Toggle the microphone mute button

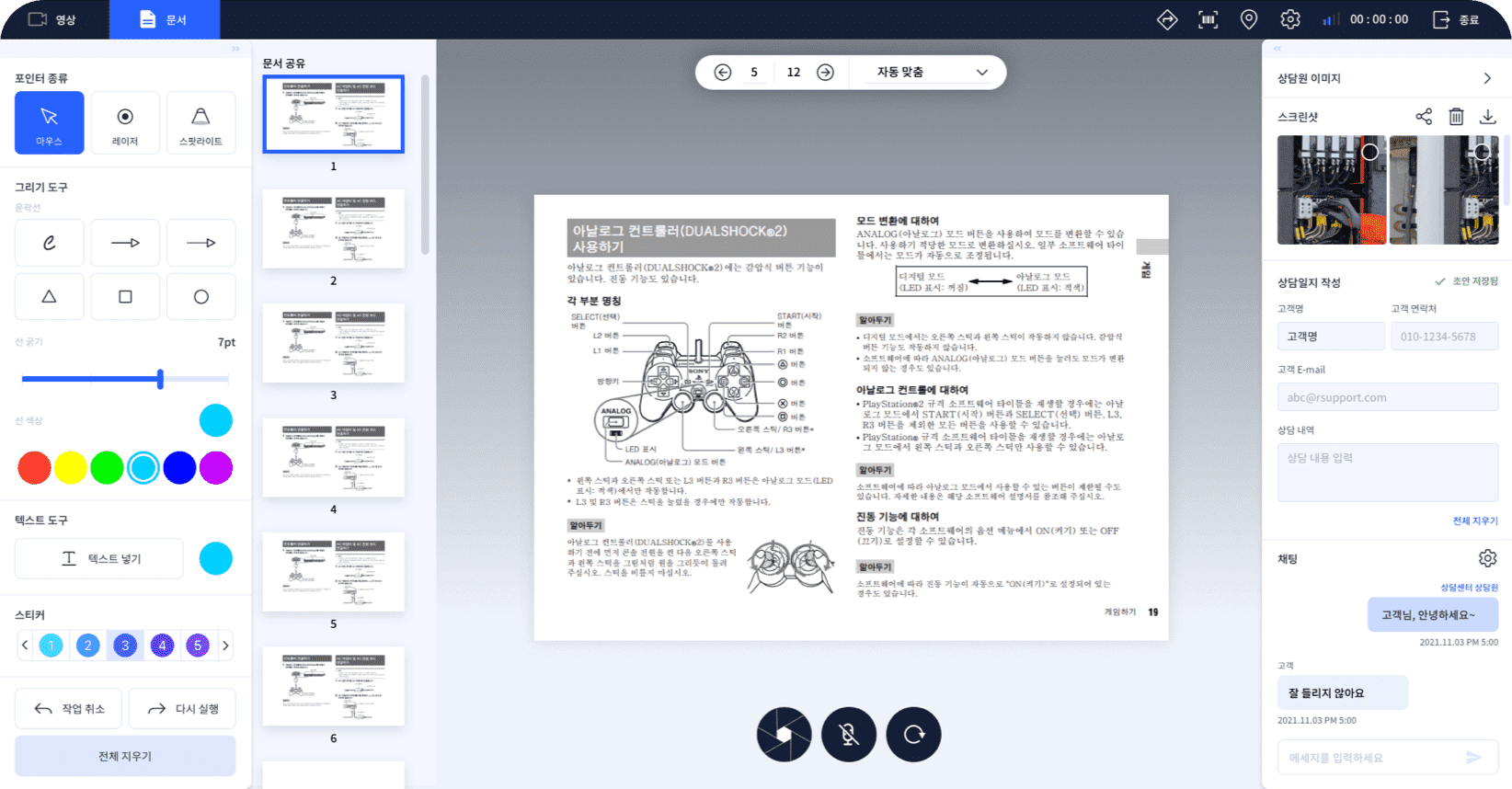(849, 734)
